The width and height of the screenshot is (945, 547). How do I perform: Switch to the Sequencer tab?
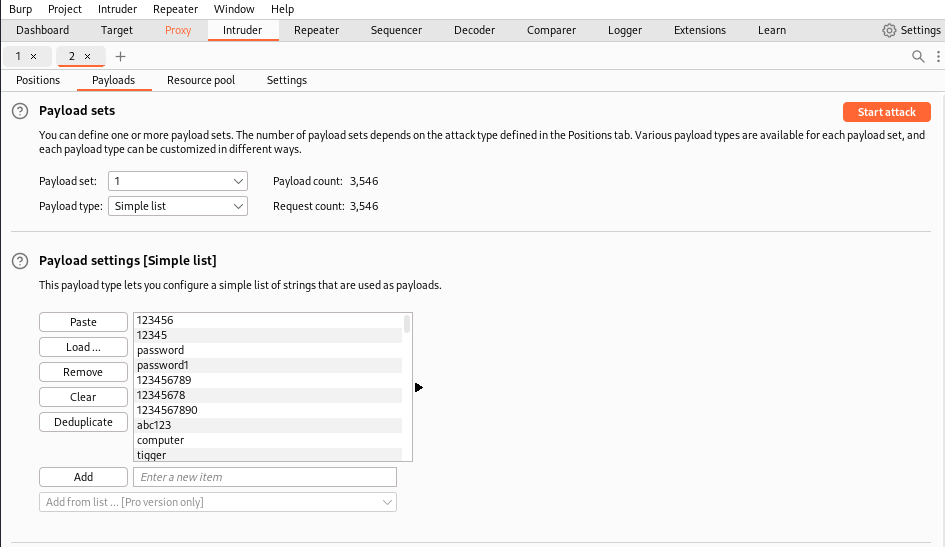[x=396, y=30]
